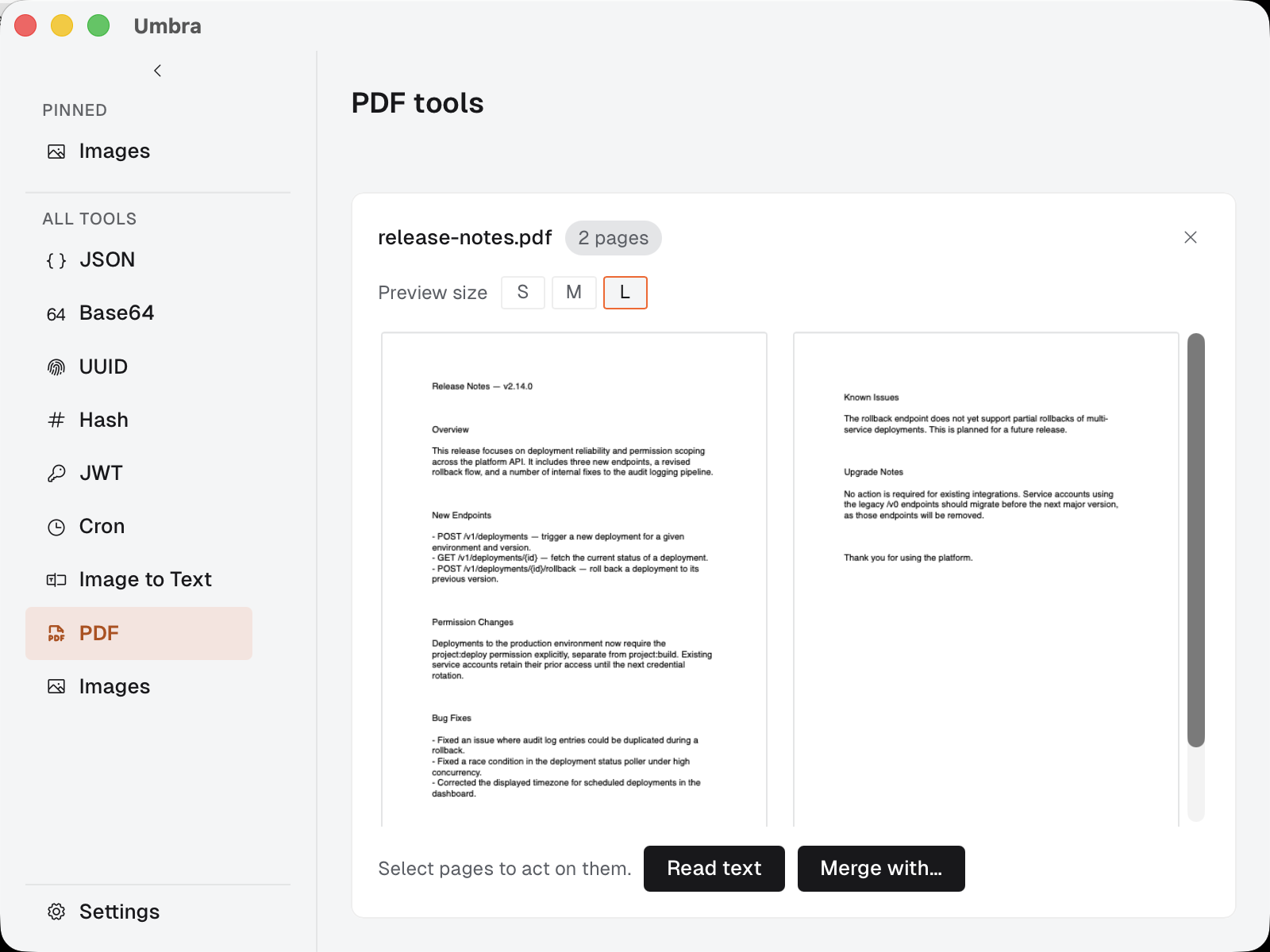Click the release-notes.pdf file name

pos(464,238)
